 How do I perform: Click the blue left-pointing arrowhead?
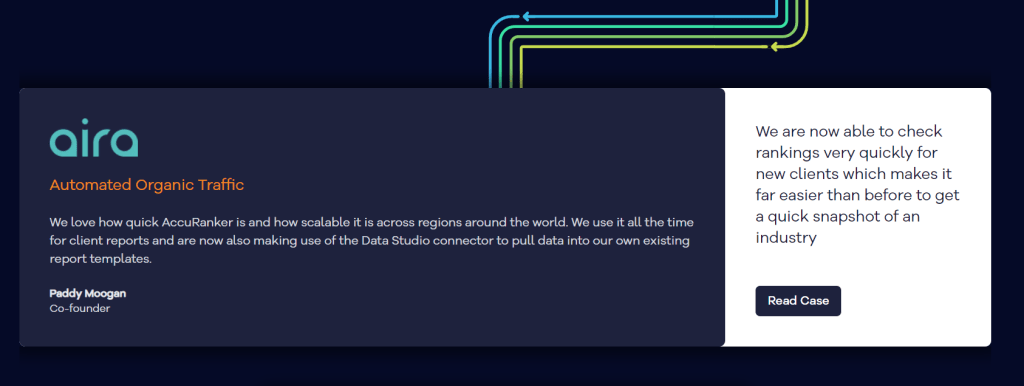pos(525,16)
